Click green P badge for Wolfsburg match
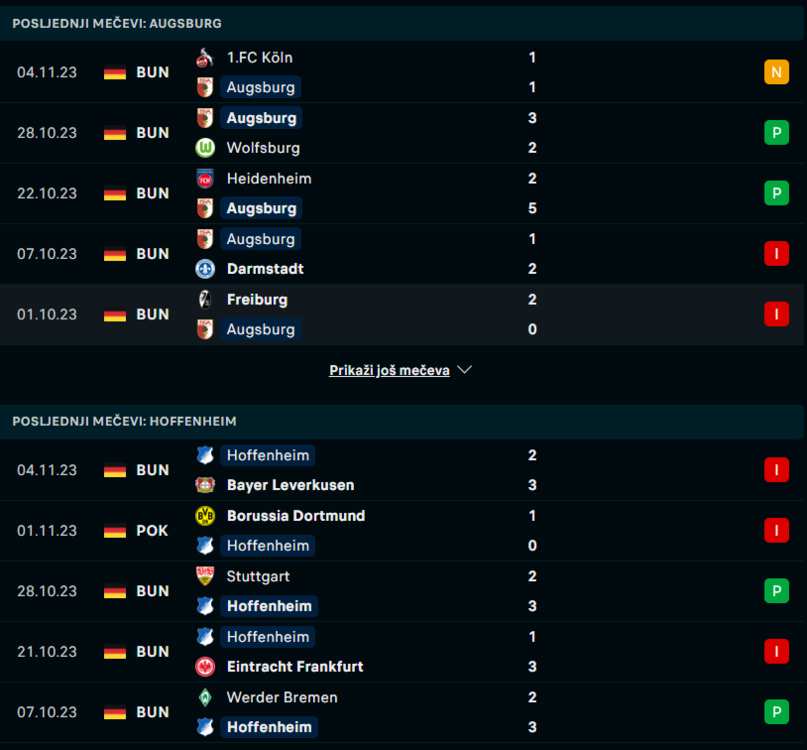807x750 pixels. (x=776, y=133)
